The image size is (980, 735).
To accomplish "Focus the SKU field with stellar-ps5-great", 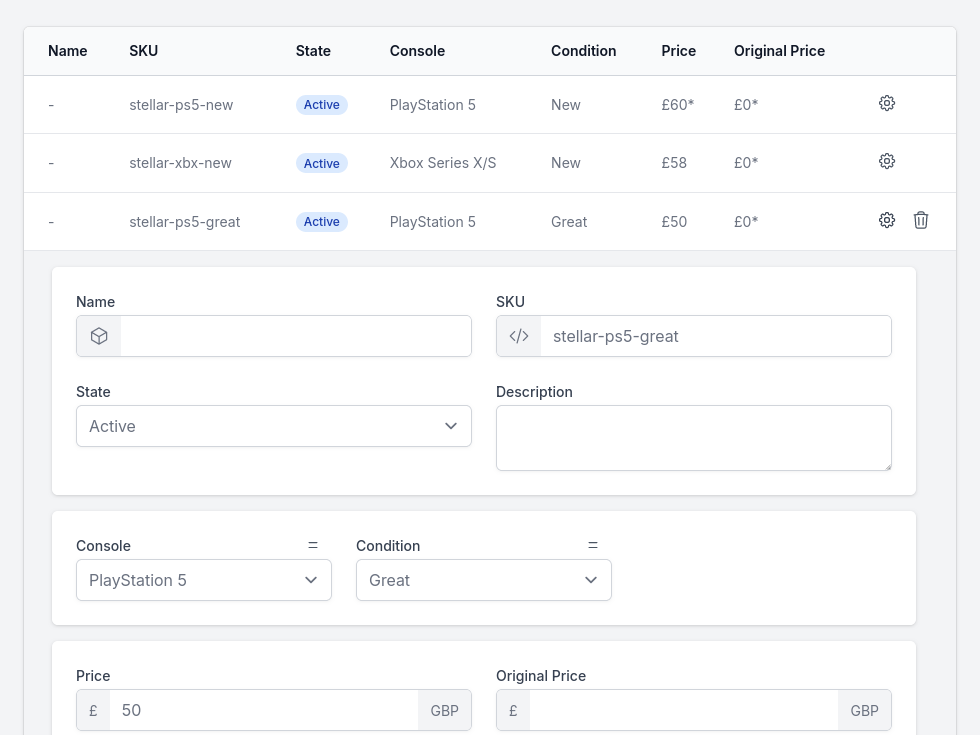I will 714,337.
